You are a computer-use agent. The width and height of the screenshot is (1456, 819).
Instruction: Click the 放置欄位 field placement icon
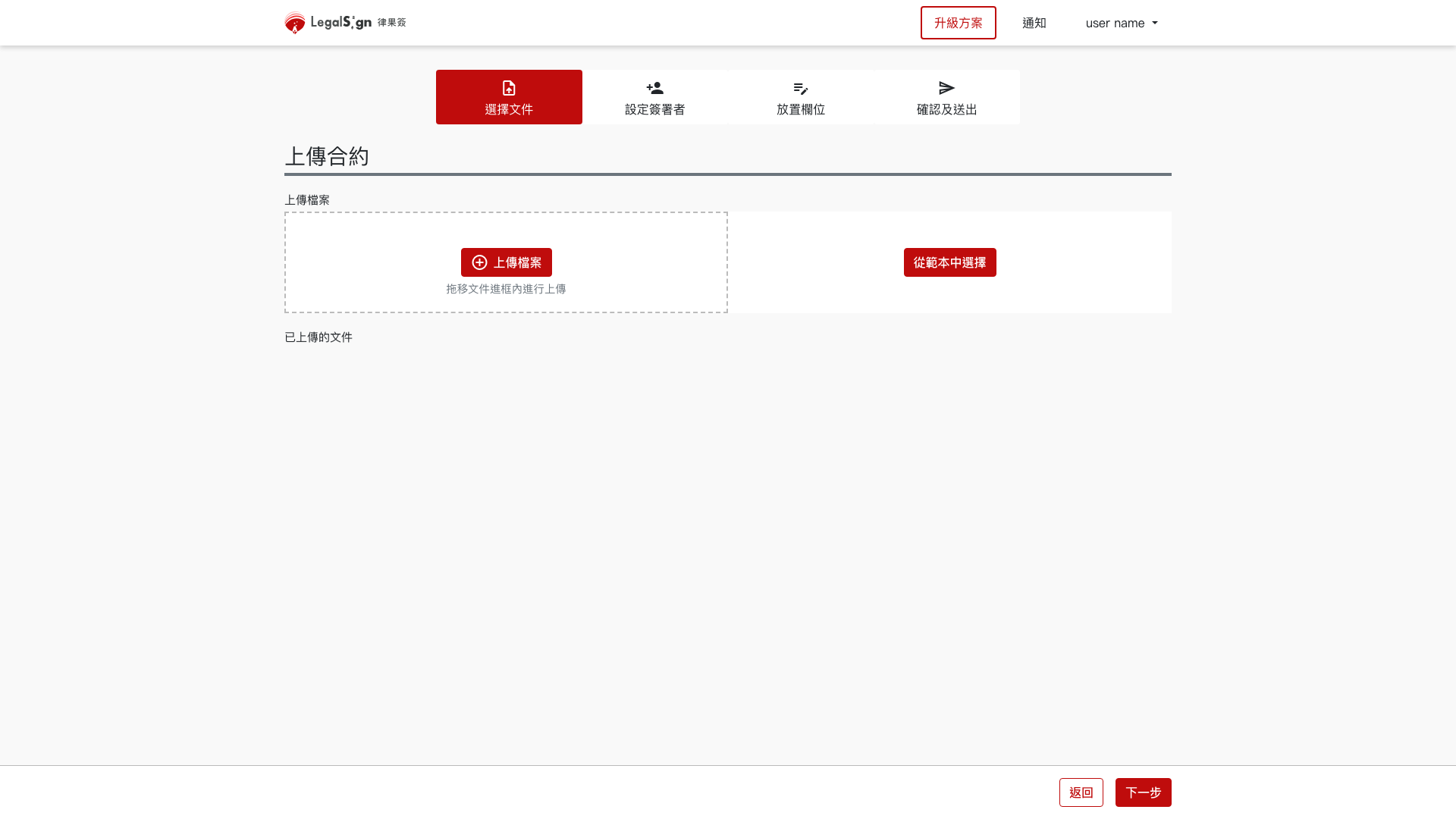tap(800, 89)
